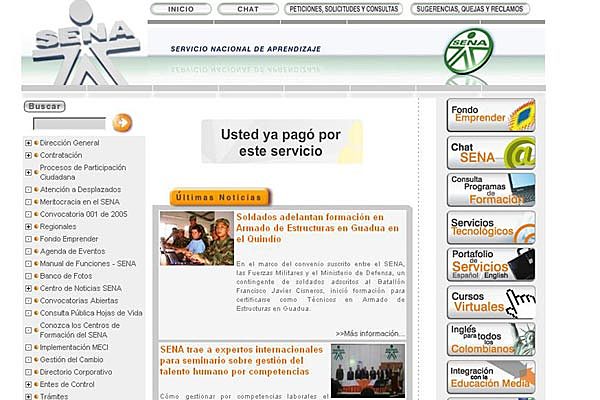600x400 pixels.
Task: Open the Agenda de Eventos link
Action: pos(72,251)
